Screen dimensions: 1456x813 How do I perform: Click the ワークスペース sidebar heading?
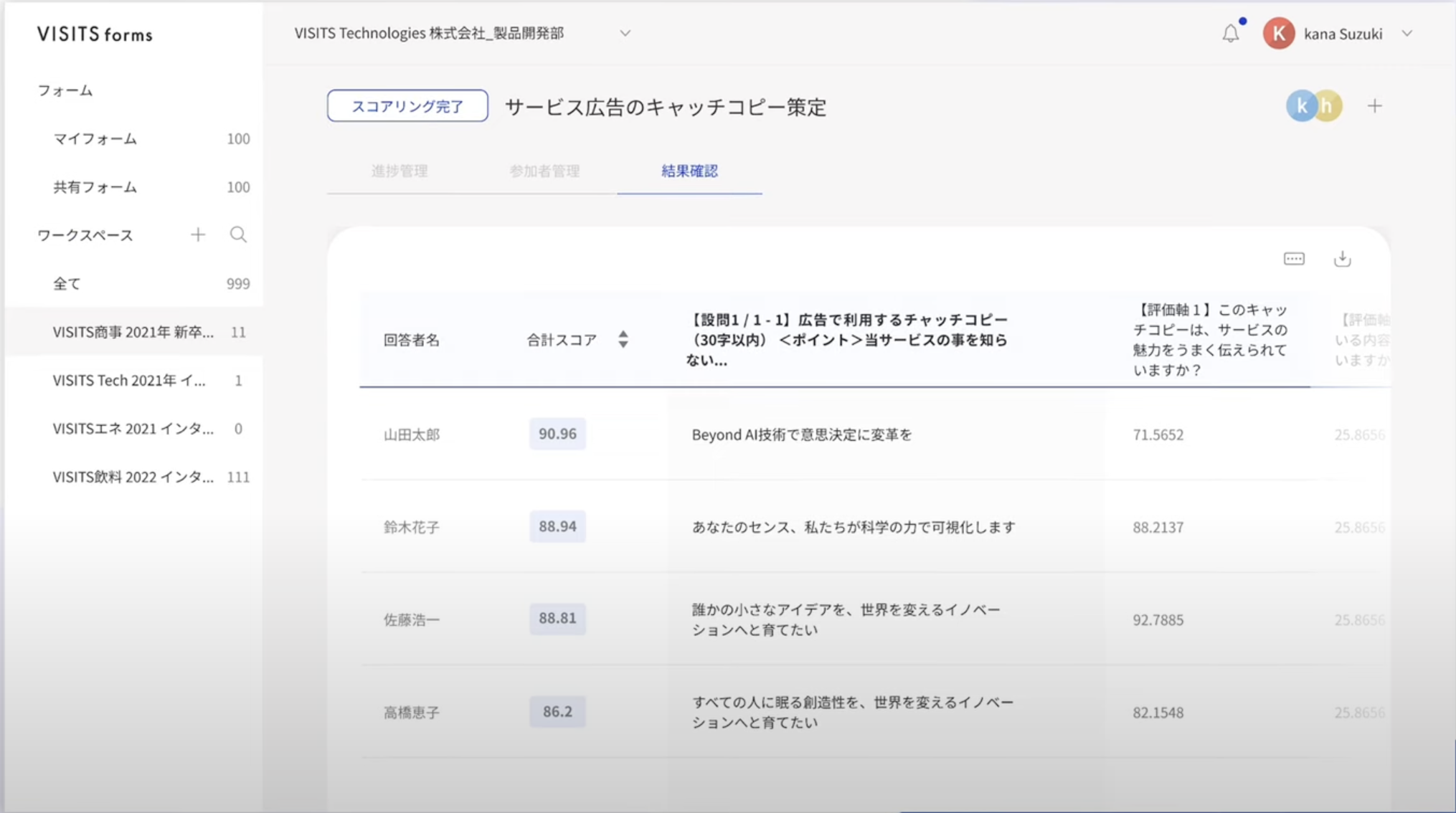pos(85,235)
